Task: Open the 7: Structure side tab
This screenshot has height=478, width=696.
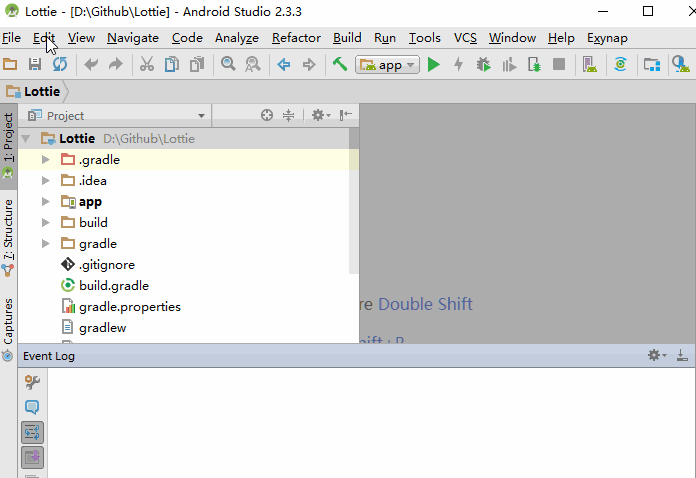Action: tap(8, 238)
